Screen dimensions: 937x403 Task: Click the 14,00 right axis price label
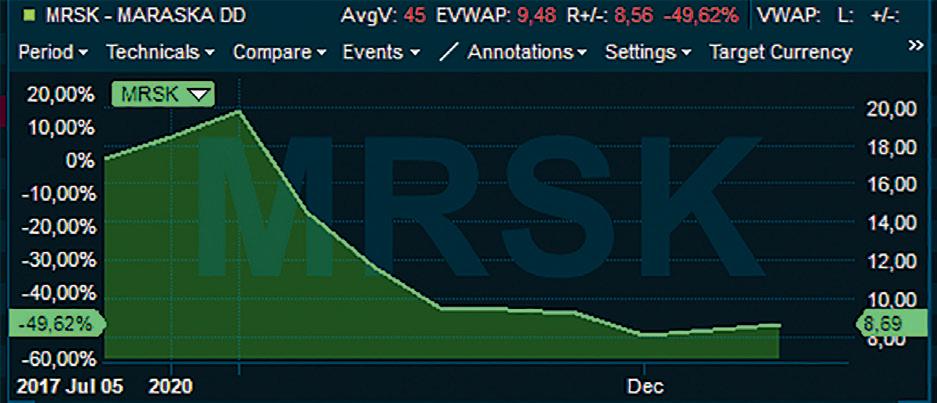[890, 224]
